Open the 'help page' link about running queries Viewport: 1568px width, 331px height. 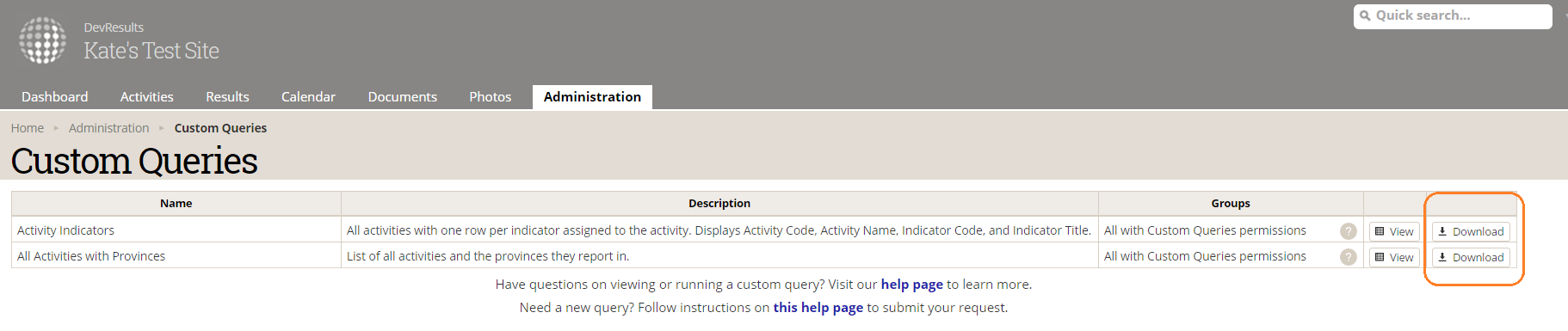[912, 285]
